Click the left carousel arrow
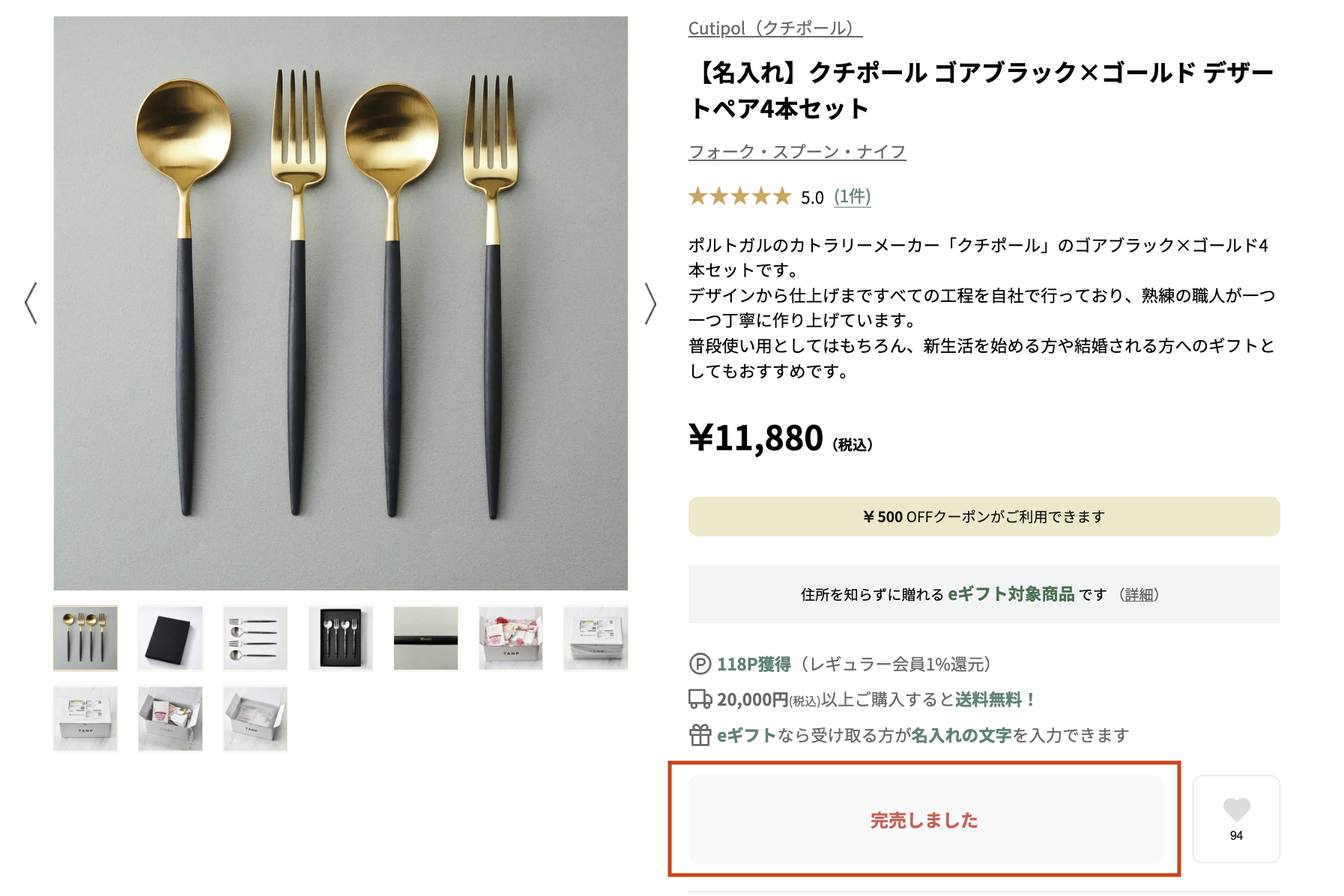1344x896 pixels. point(31,303)
